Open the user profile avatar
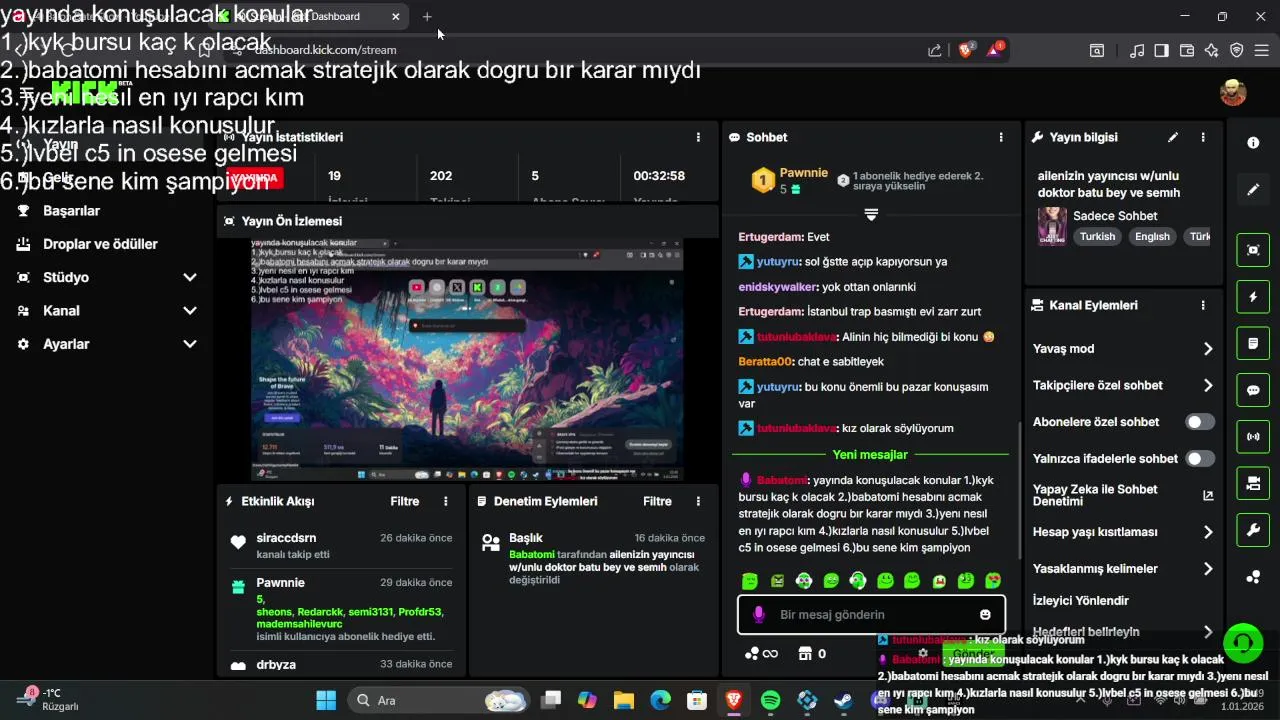This screenshot has height=720, width=1280. pyautogui.click(x=1233, y=92)
